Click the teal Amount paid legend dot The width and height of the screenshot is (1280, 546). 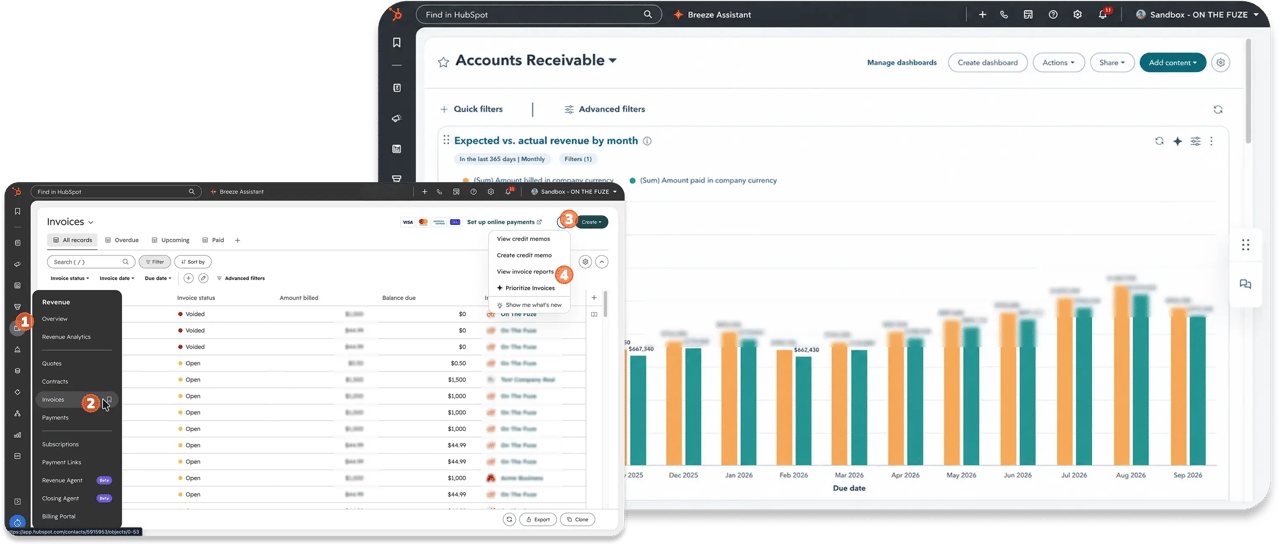tap(633, 181)
